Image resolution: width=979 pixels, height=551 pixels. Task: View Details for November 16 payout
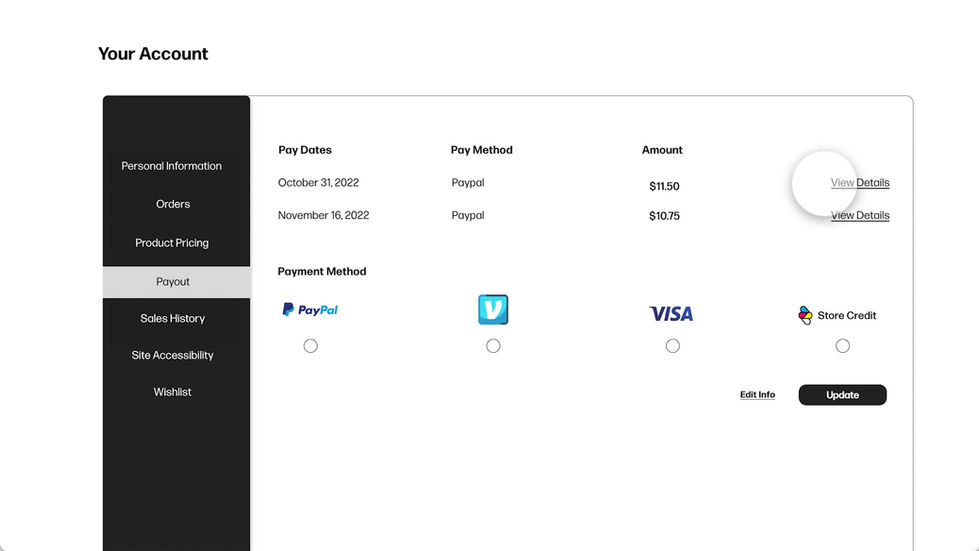[x=860, y=215]
